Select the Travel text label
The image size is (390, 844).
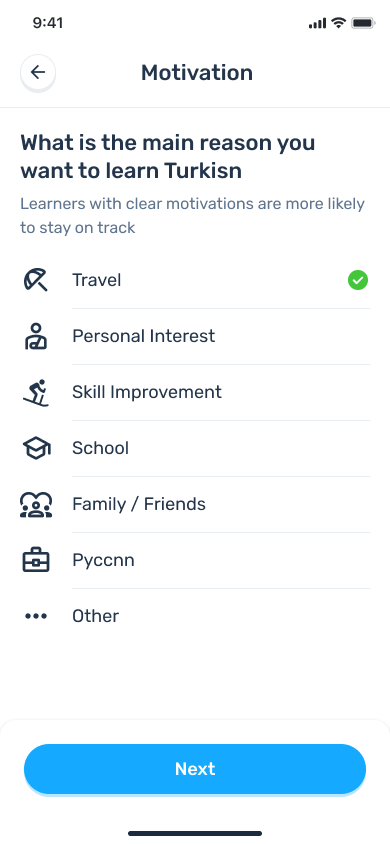click(x=97, y=280)
